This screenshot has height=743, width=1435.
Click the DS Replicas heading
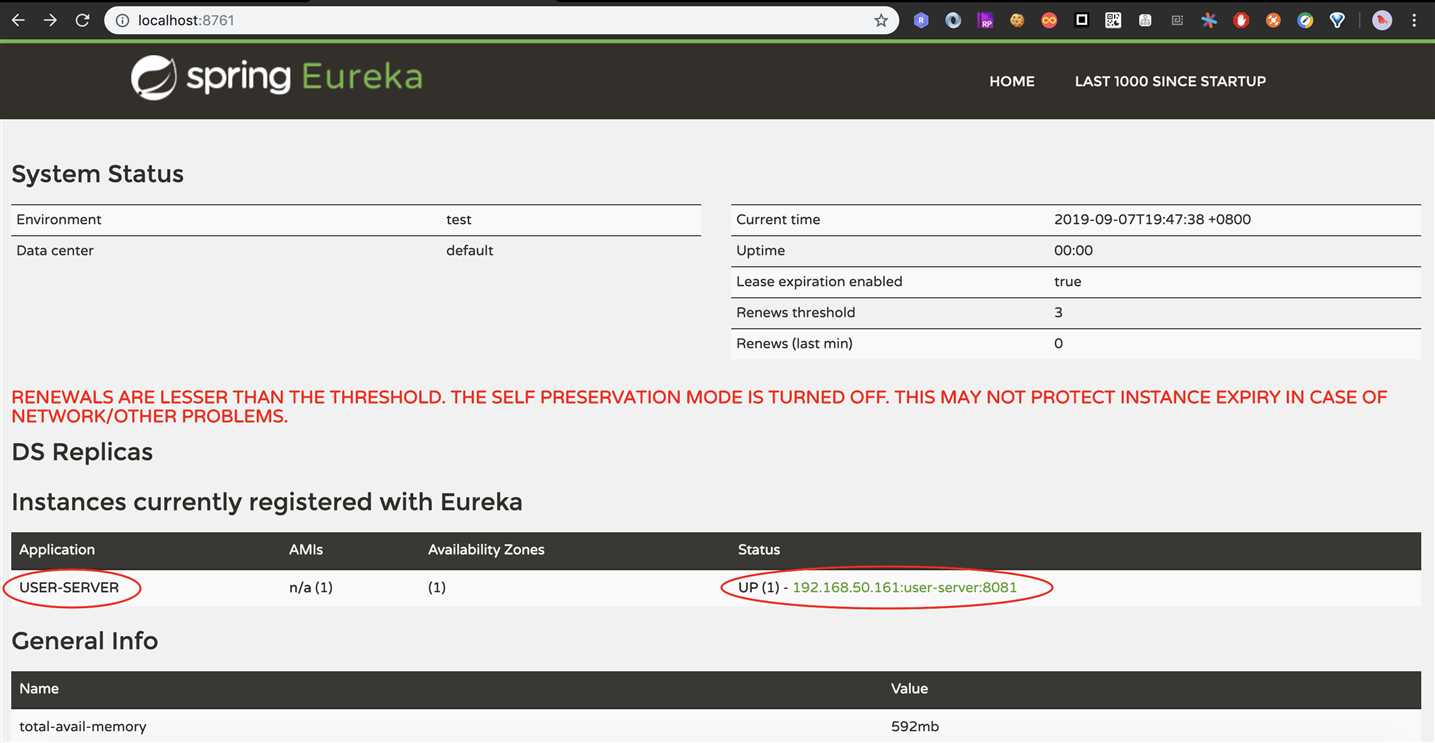82,452
